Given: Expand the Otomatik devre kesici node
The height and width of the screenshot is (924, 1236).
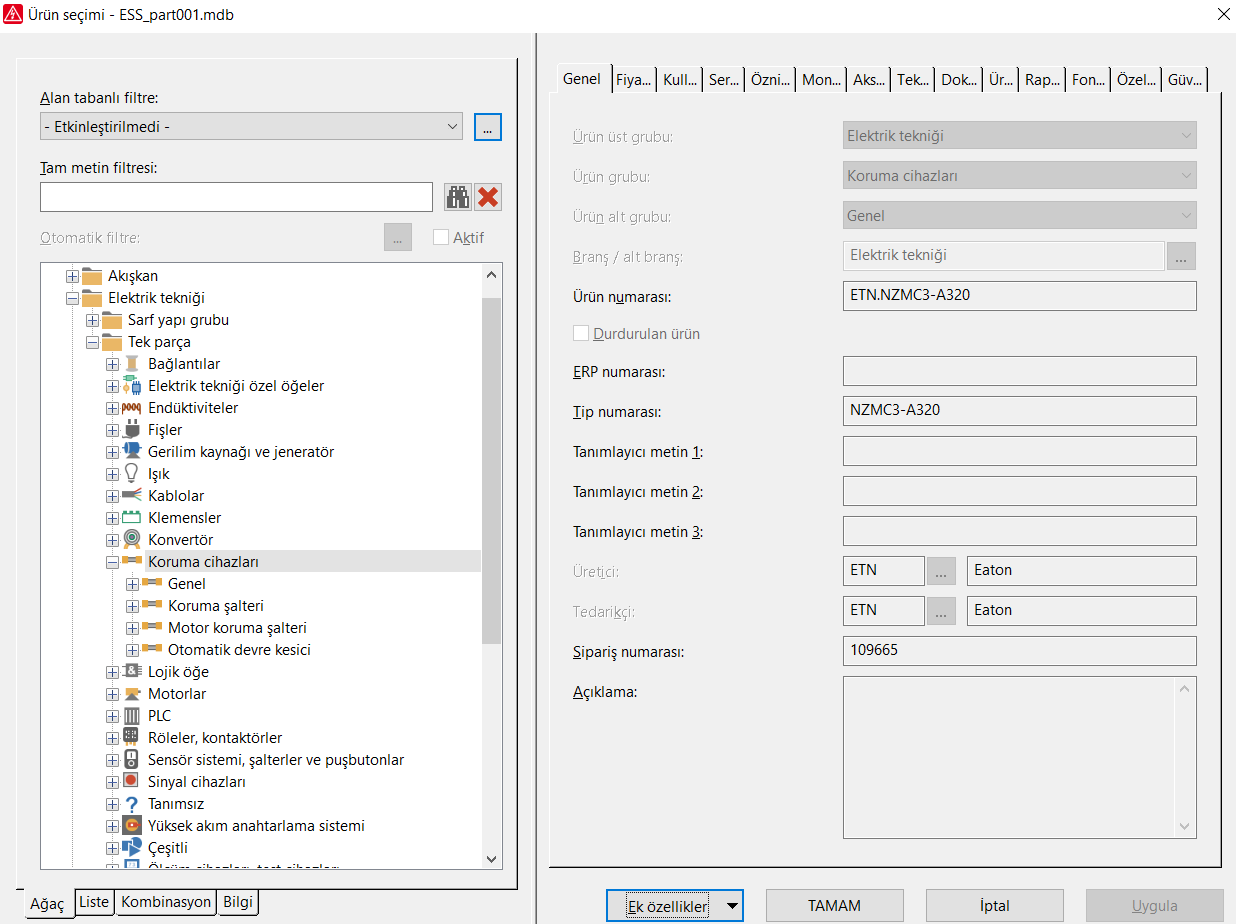Looking at the screenshot, I should coord(132,650).
